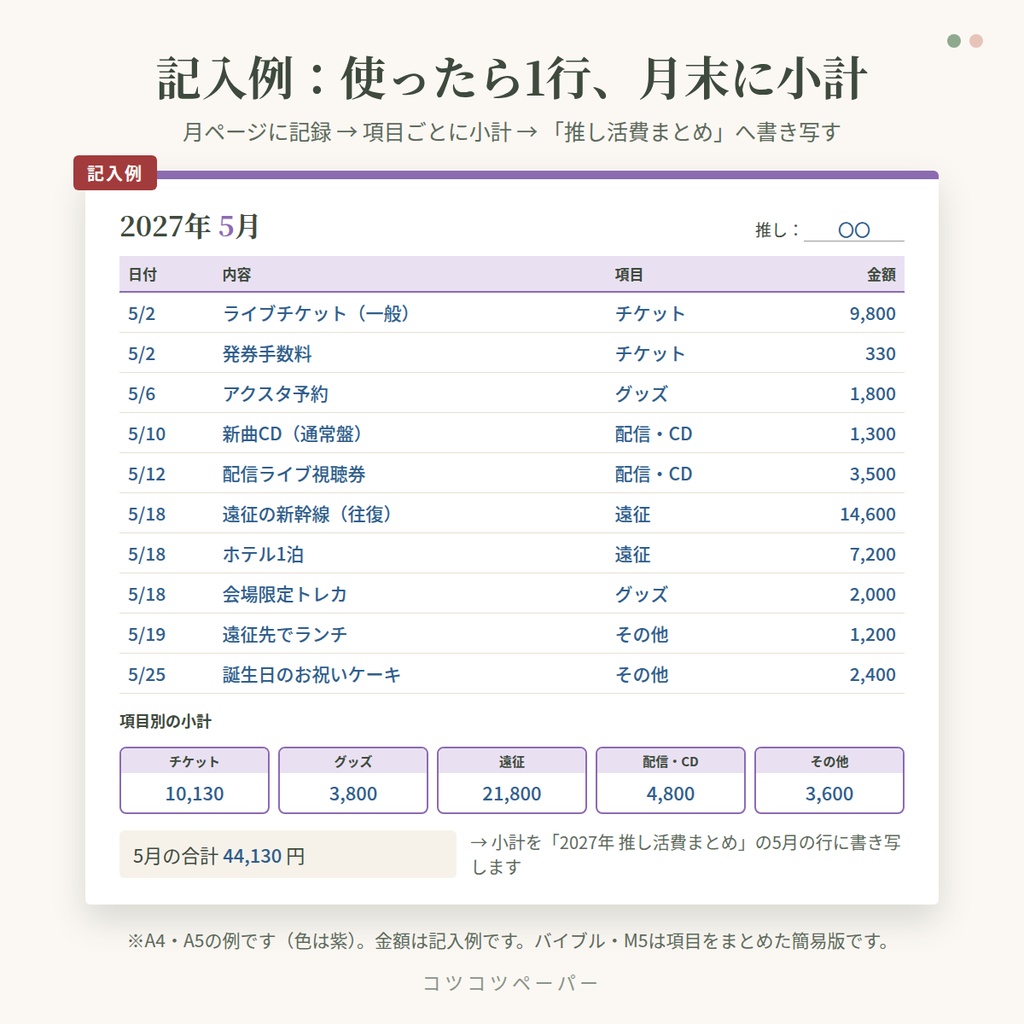Click the main title 記入例：使ったら1行、月末に小計
1024x1024 pixels.
512,79
